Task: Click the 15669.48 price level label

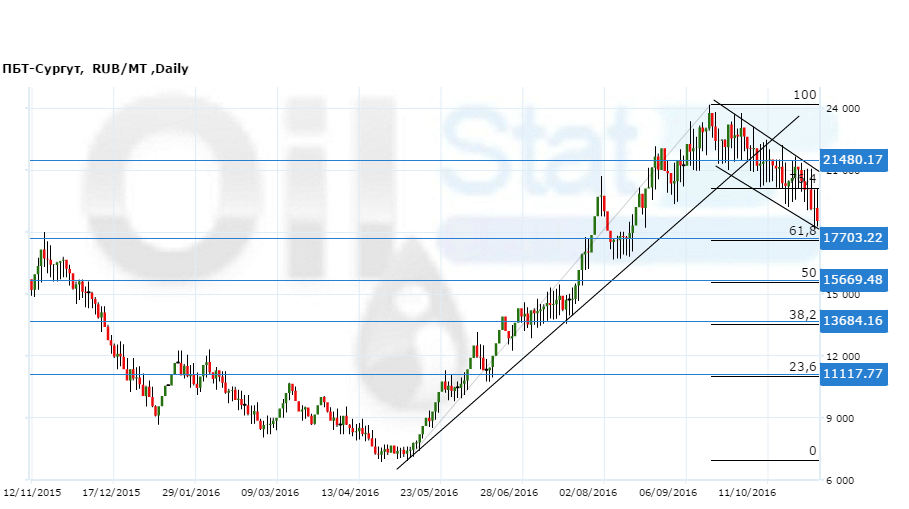Action: [852, 280]
